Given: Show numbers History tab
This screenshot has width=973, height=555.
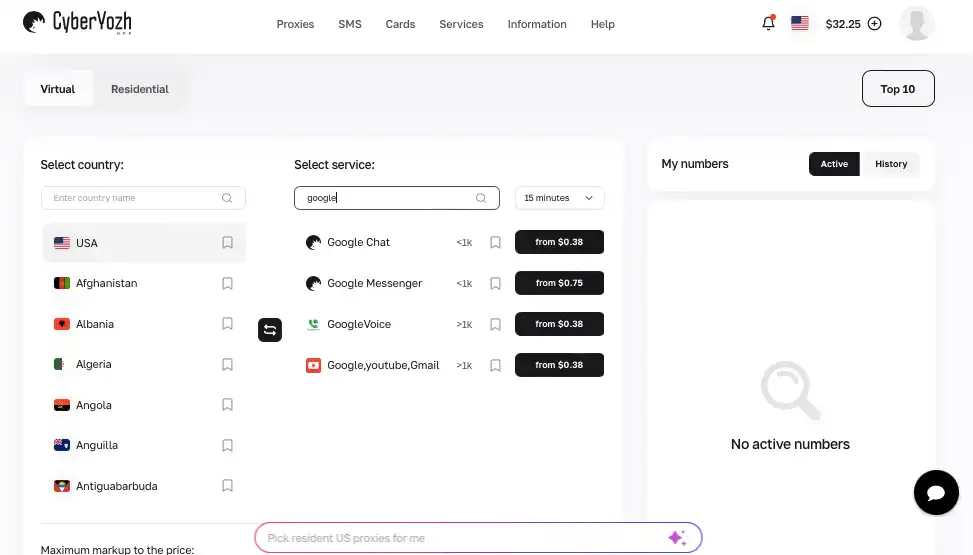Looking at the screenshot, I should tap(890, 164).
